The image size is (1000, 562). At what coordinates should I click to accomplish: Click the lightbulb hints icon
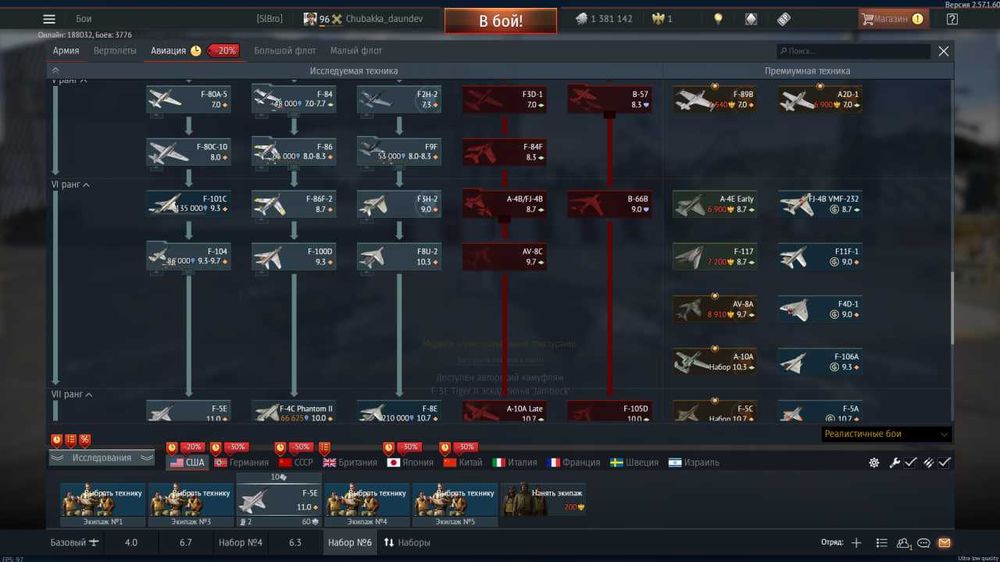point(718,19)
